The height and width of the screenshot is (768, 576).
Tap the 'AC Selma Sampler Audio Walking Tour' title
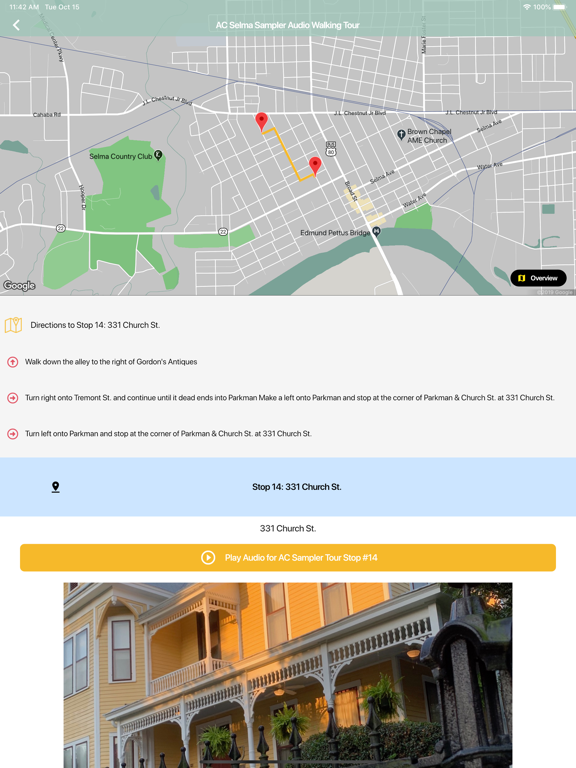[x=288, y=25]
